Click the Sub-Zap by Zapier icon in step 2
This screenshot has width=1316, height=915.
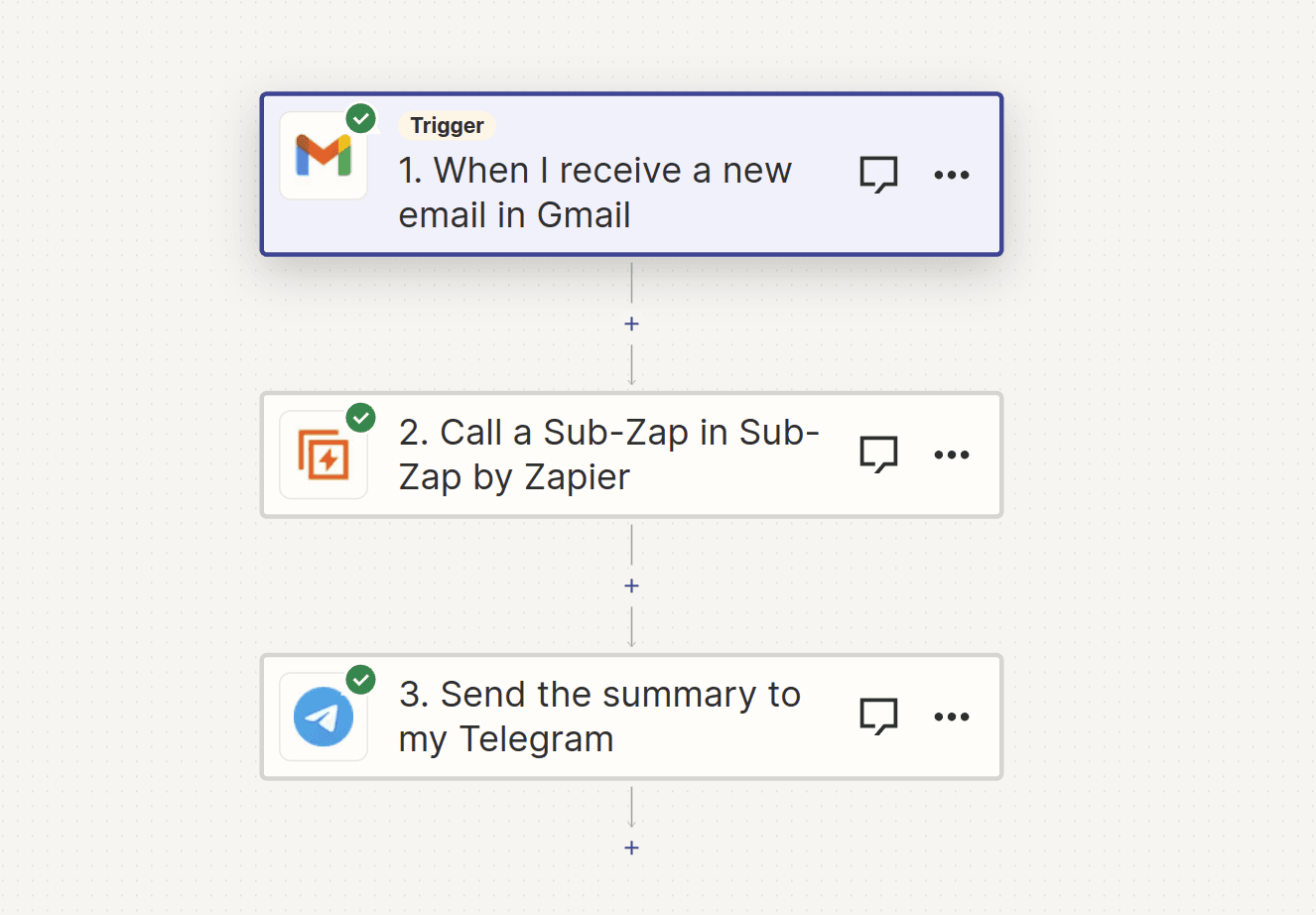click(324, 455)
